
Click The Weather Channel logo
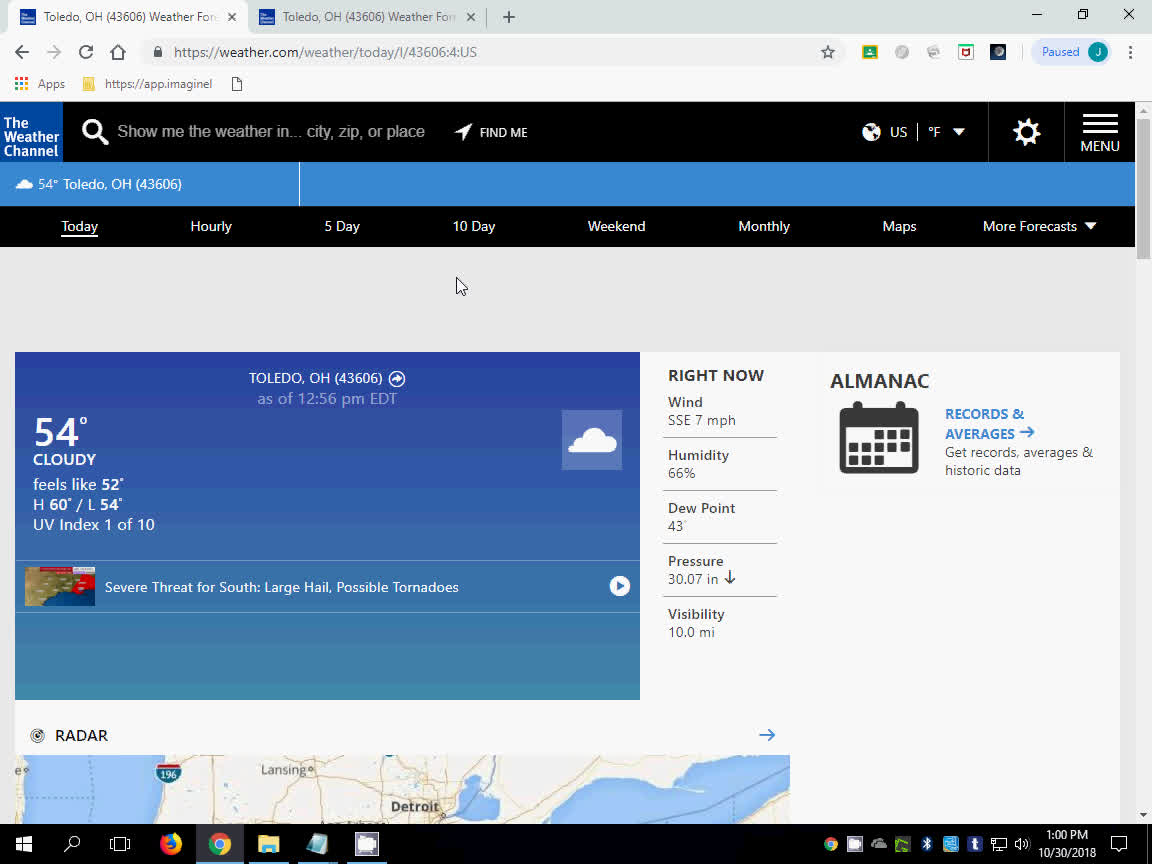tap(31, 132)
